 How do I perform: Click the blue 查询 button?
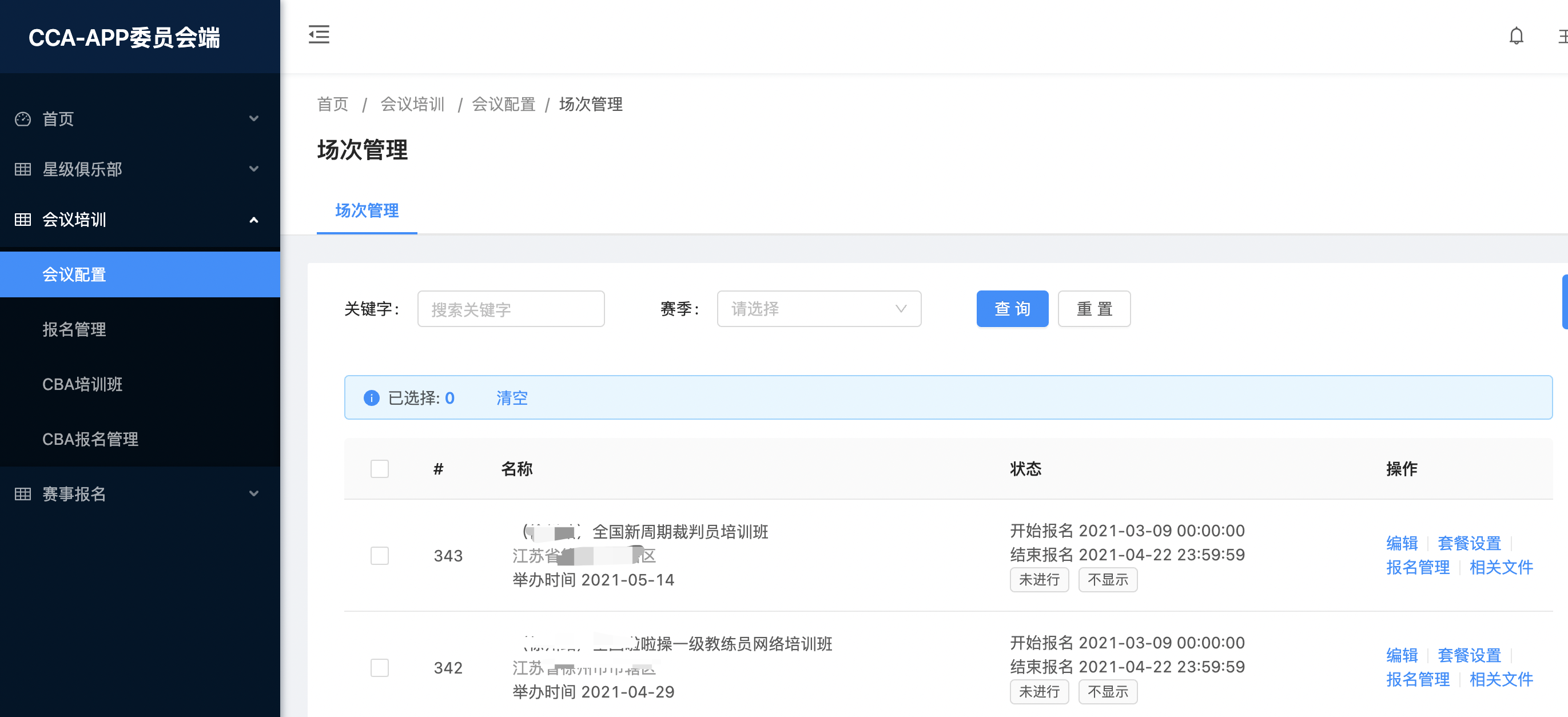(1012, 309)
